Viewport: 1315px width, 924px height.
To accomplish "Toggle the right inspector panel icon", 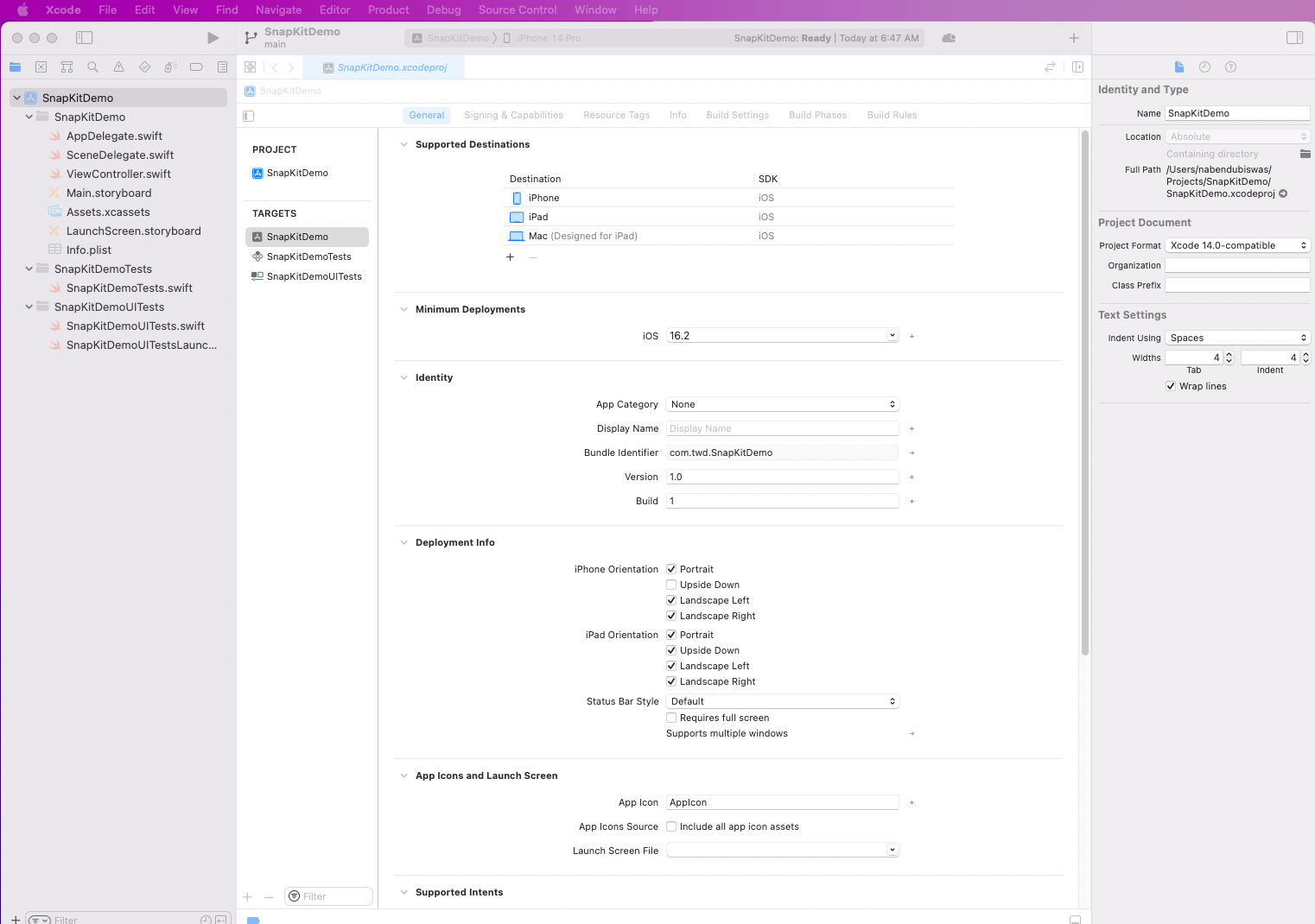I will (1294, 38).
